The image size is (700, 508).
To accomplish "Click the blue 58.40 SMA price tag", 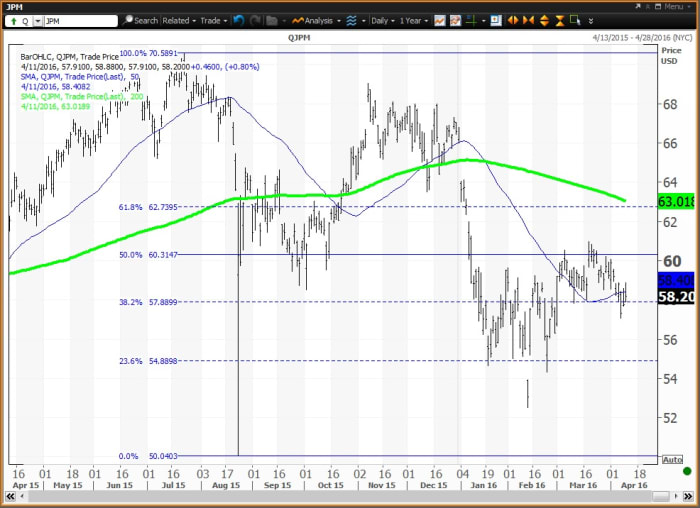I will [676, 280].
